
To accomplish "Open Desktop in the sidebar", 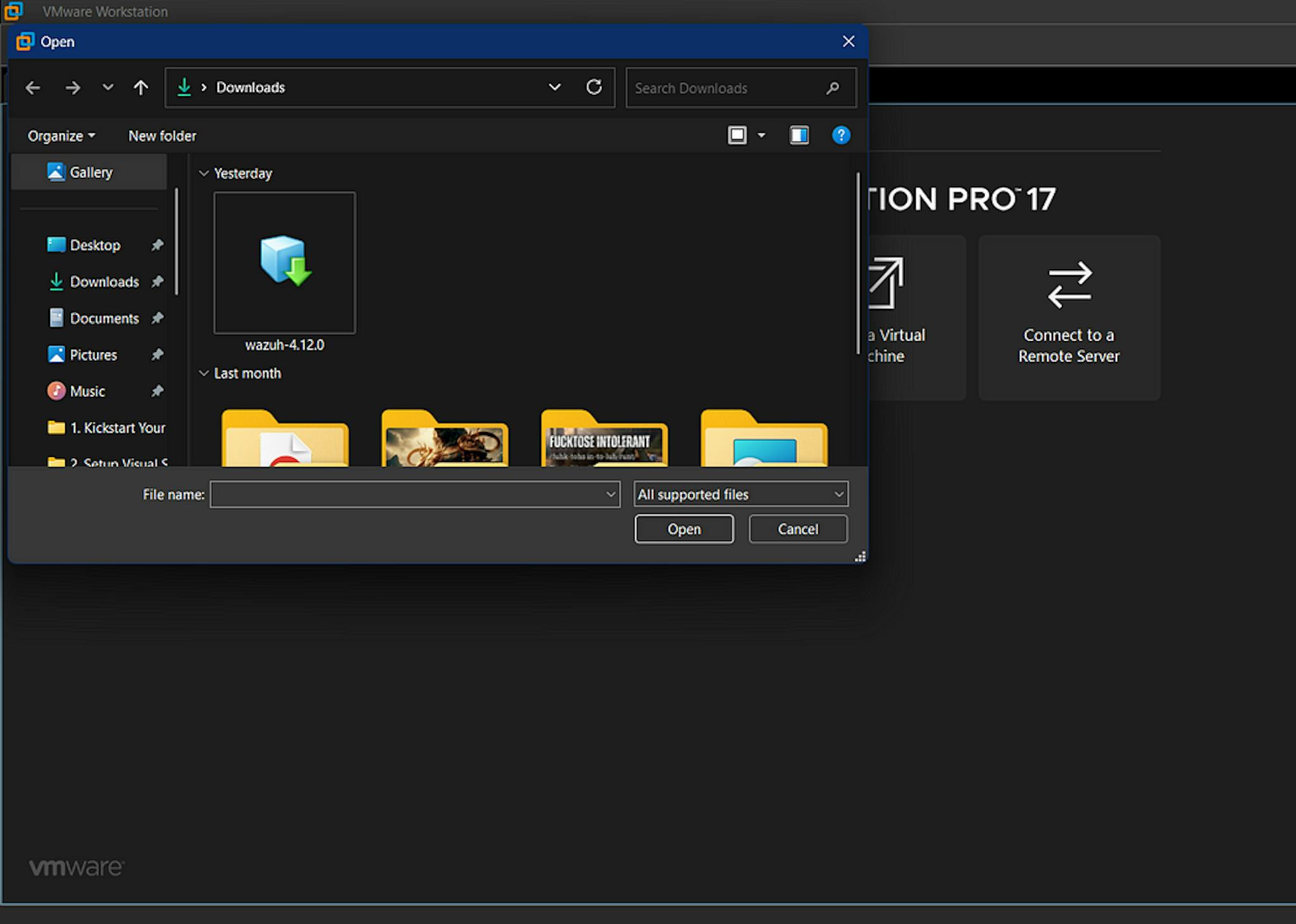I will coord(95,246).
